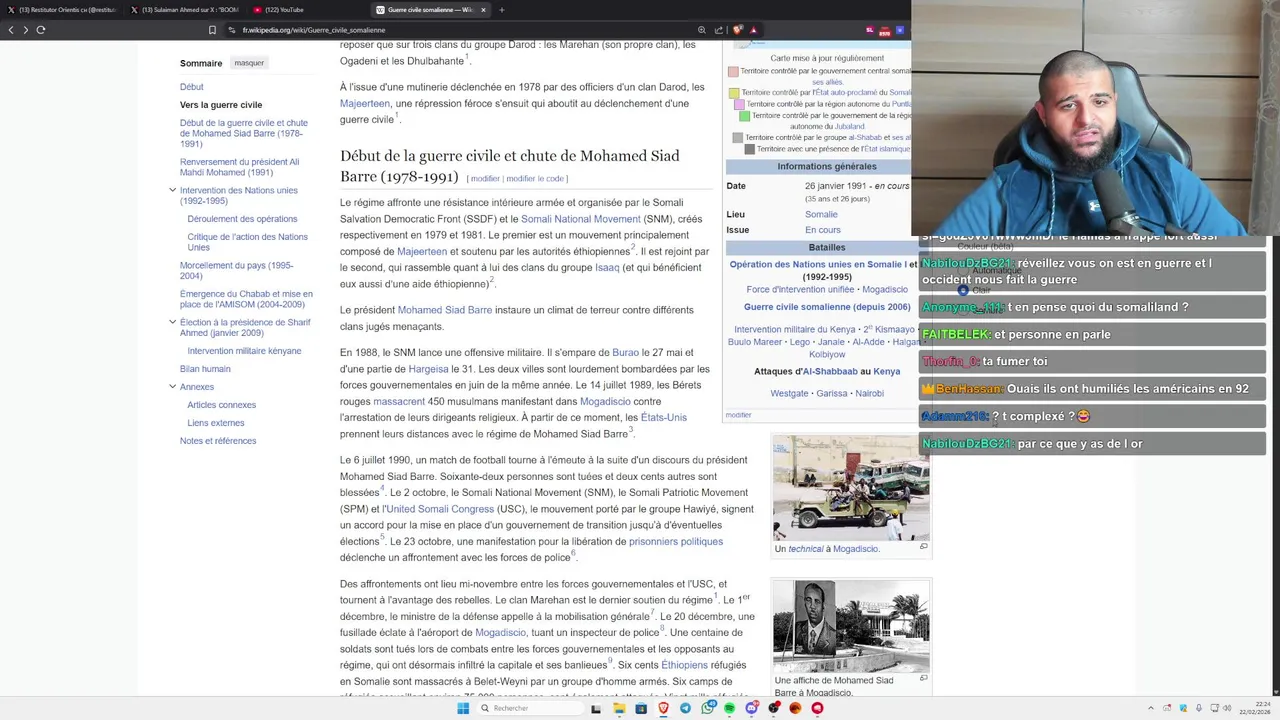The width and height of the screenshot is (1280, 720).
Task: Open Task View from the taskbar
Action: point(596,708)
